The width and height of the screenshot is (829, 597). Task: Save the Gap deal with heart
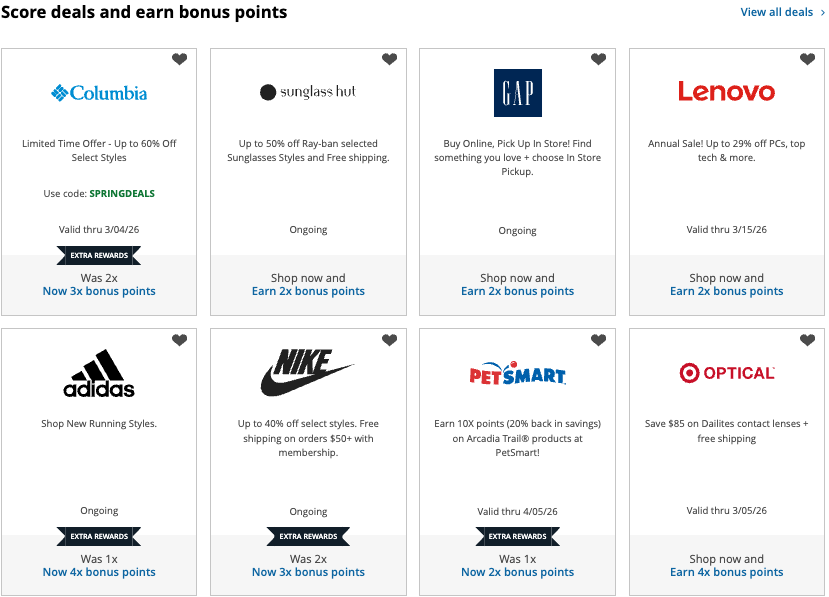[x=598, y=60]
